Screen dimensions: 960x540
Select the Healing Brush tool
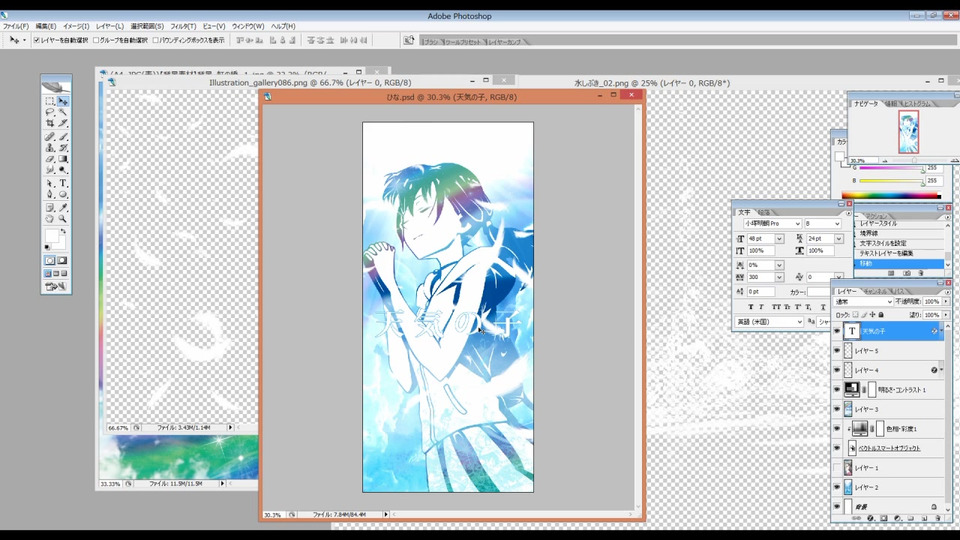50,137
